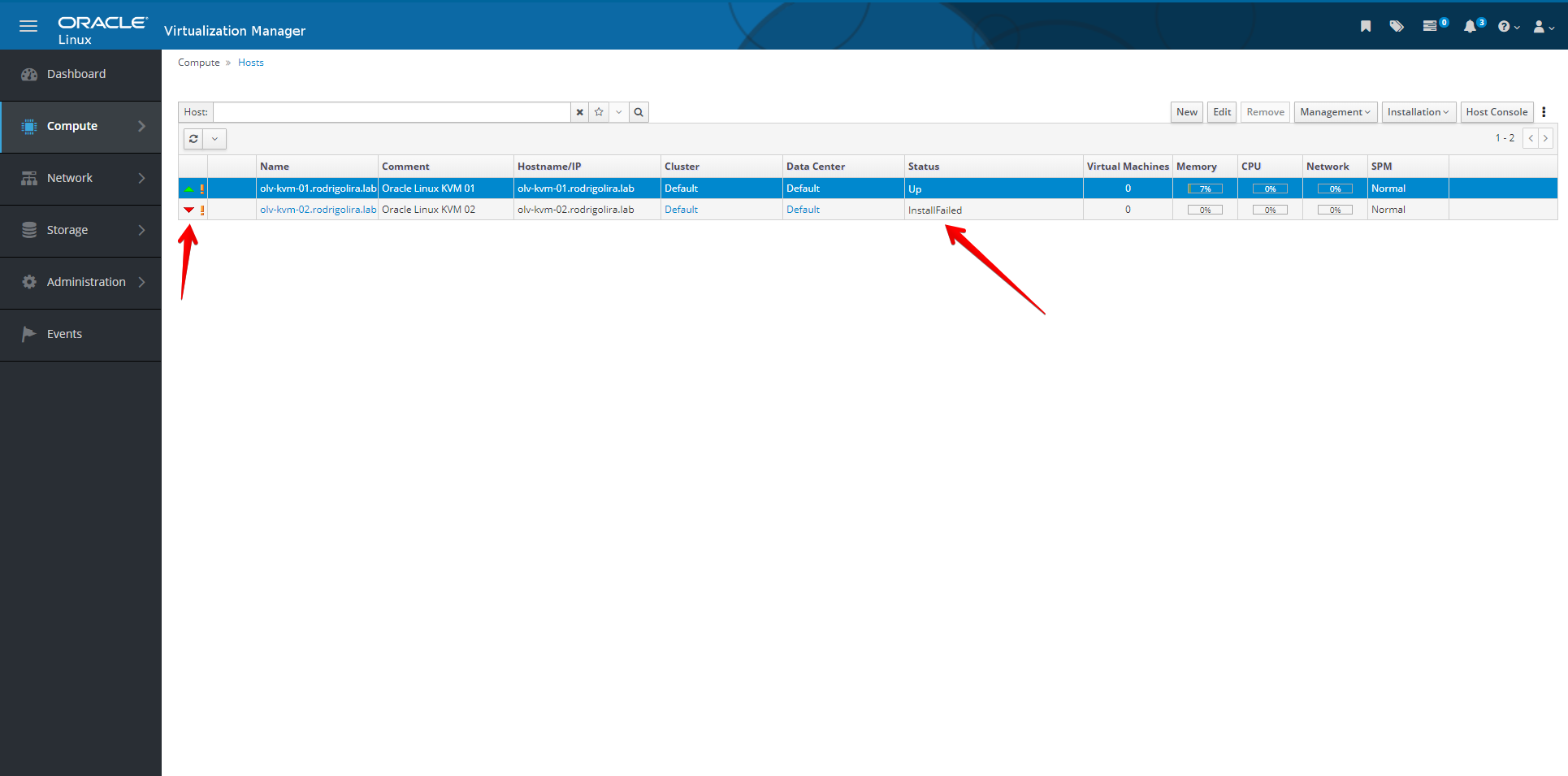Open the more actions kebab menu
Screen dimensions: 1568x776
(1544, 112)
